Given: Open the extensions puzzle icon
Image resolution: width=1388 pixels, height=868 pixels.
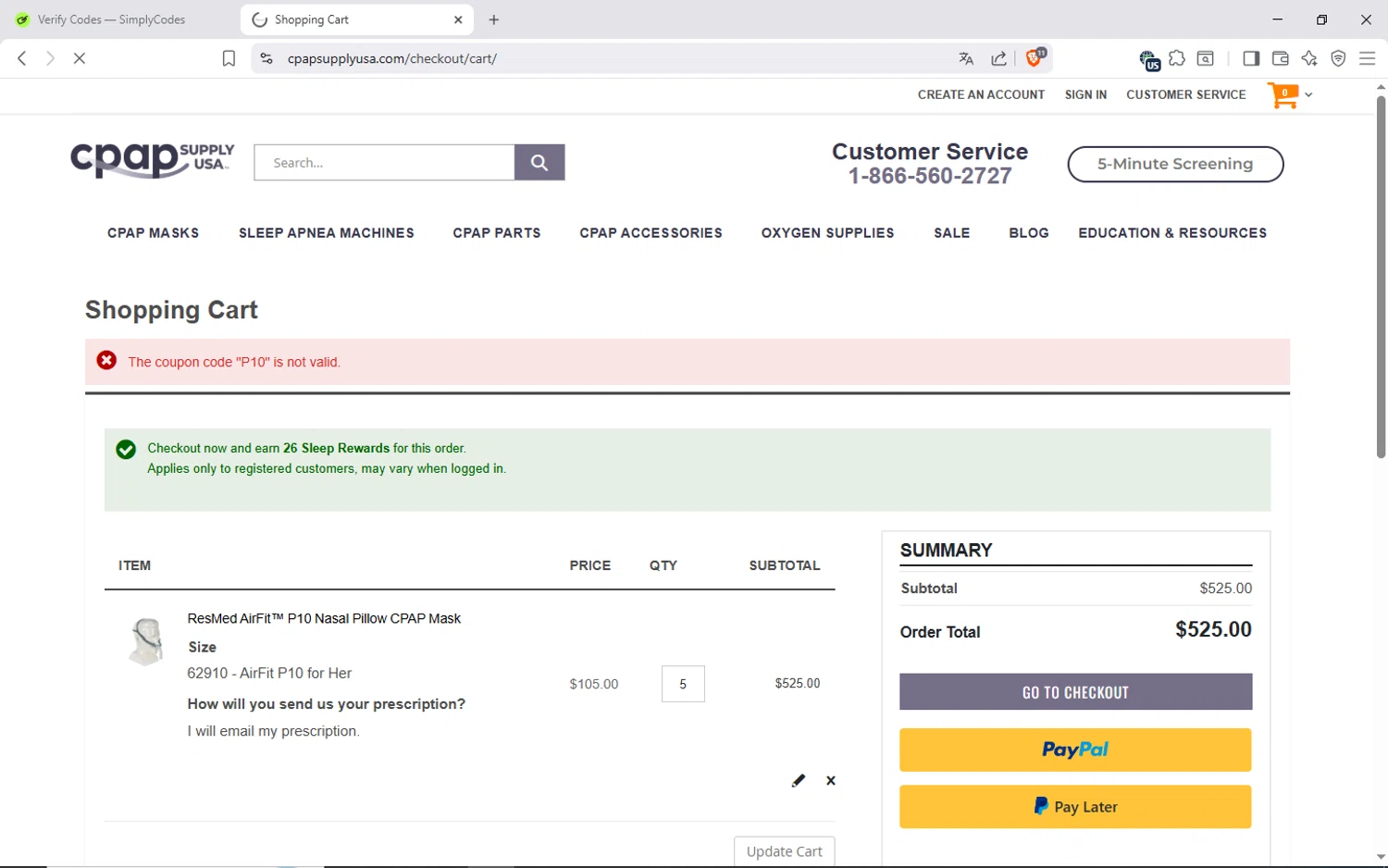Looking at the screenshot, I should [x=1177, y=58].
